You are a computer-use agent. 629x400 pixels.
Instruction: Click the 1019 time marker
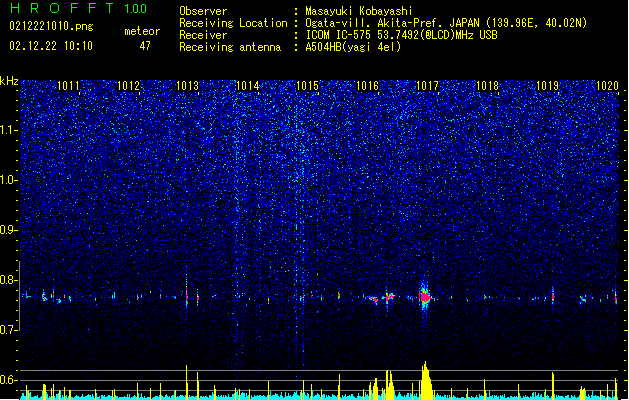(x=548, y=86)
